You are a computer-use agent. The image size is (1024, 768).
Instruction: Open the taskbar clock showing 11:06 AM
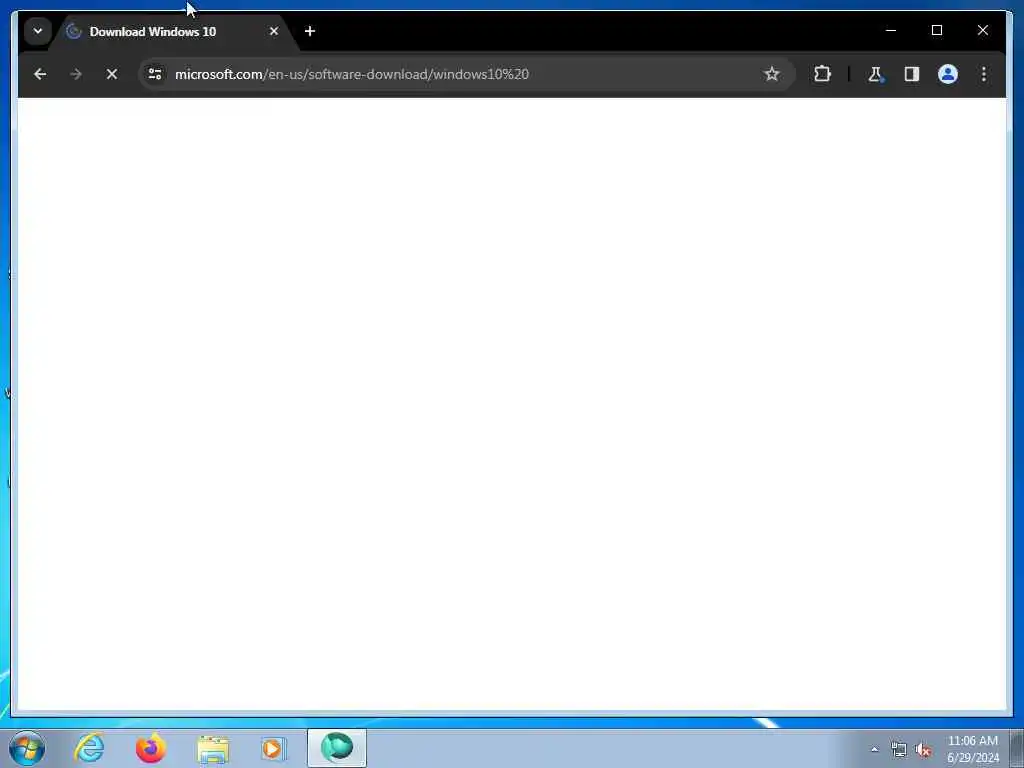(972, 749)
